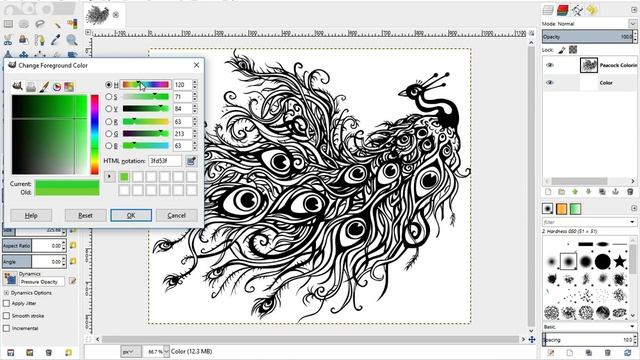Anchor the floating layer with anchor icon
The image size is (640, 360).
coord(616,191)
